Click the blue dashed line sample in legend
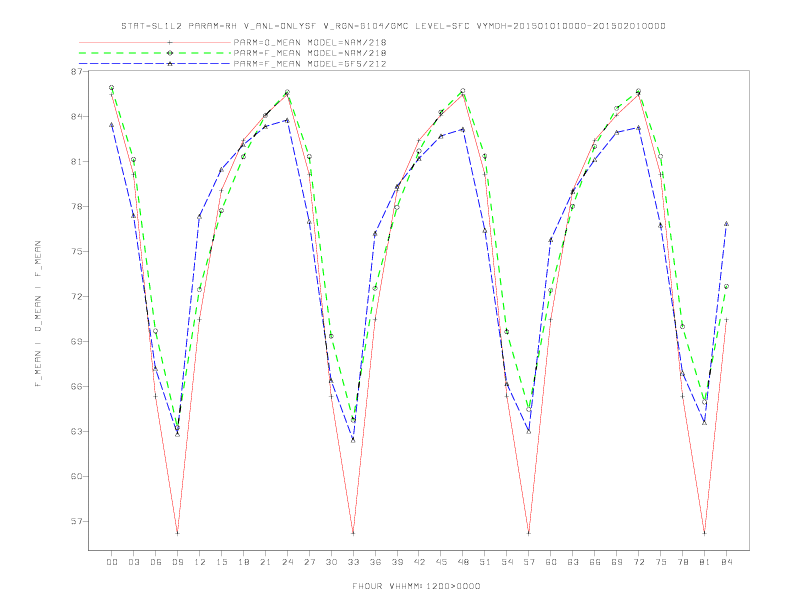 tap(155, 64)
